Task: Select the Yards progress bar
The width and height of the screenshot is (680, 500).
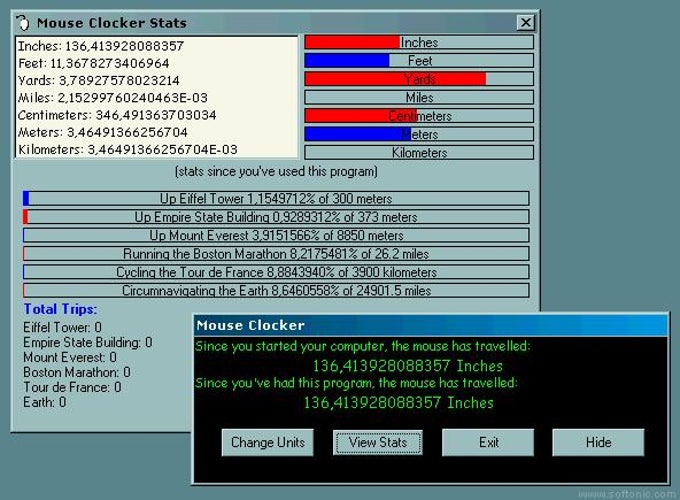Action: point(419,79)
